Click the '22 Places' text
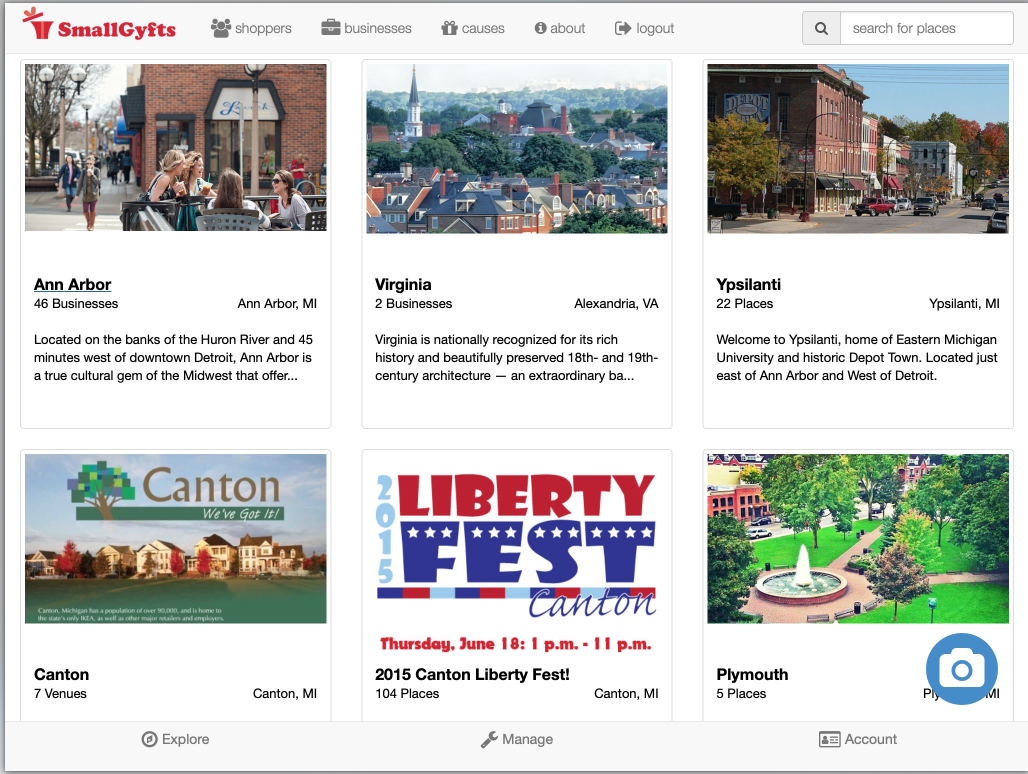Screen dimensions: 1028x774 [745, 303]
